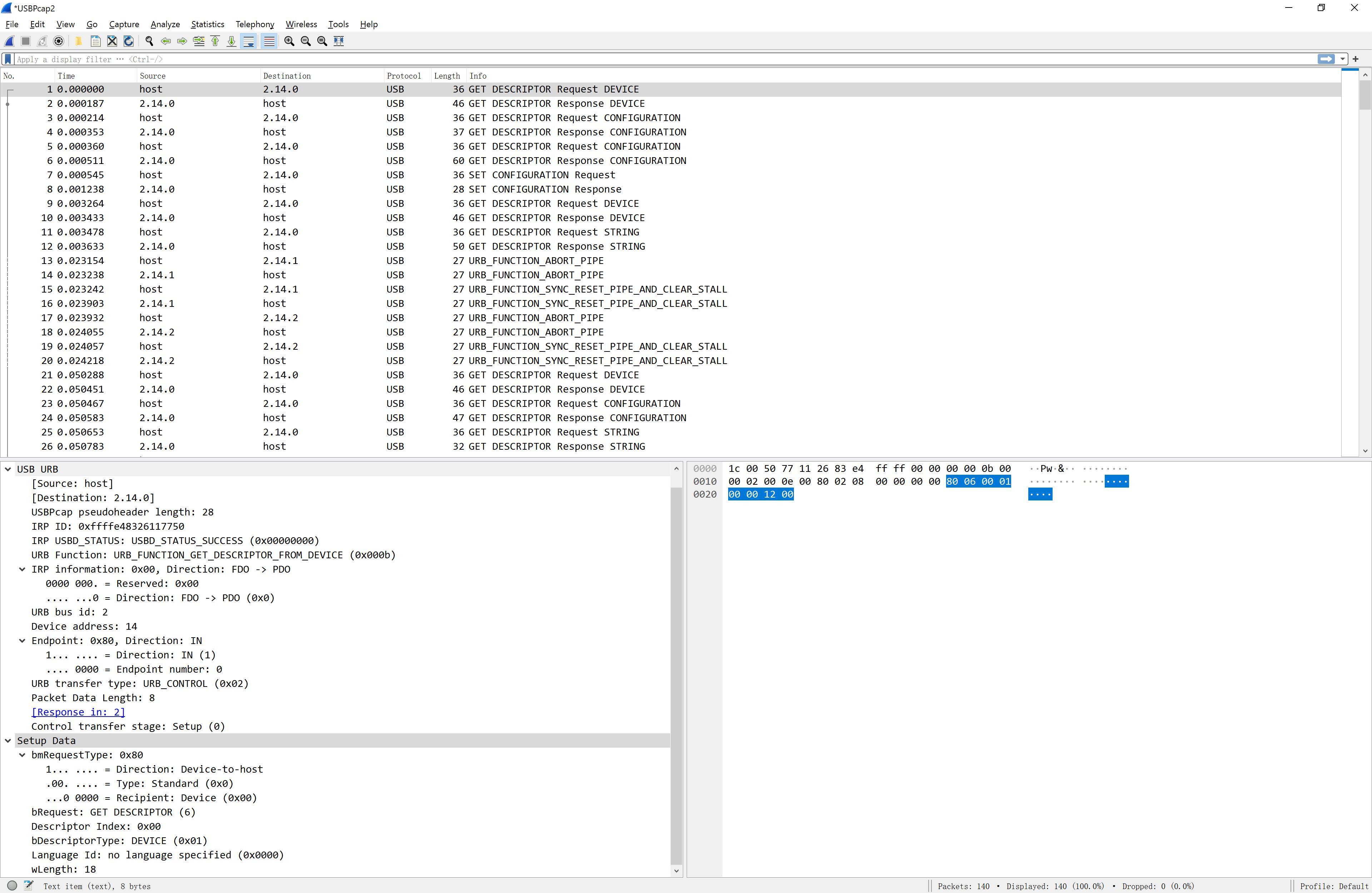
Task: Go to the first packet icon
Action: pos(215,41)
